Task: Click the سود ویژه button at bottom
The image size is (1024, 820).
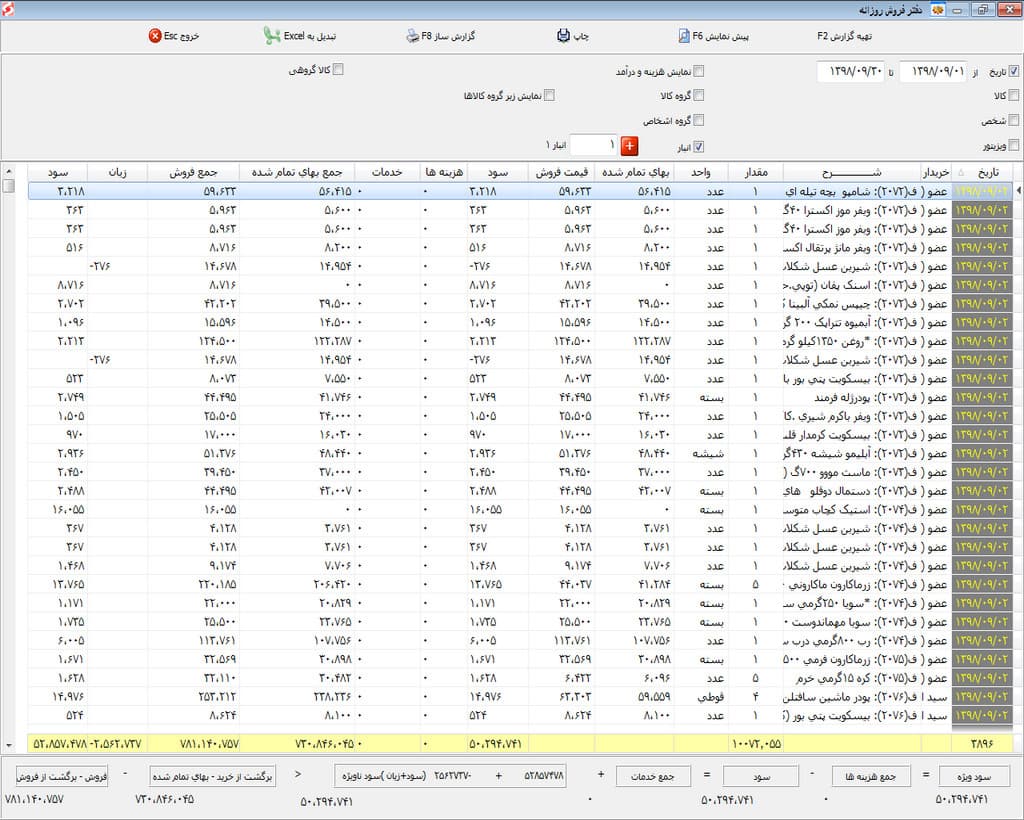Action: click(974, 776)
